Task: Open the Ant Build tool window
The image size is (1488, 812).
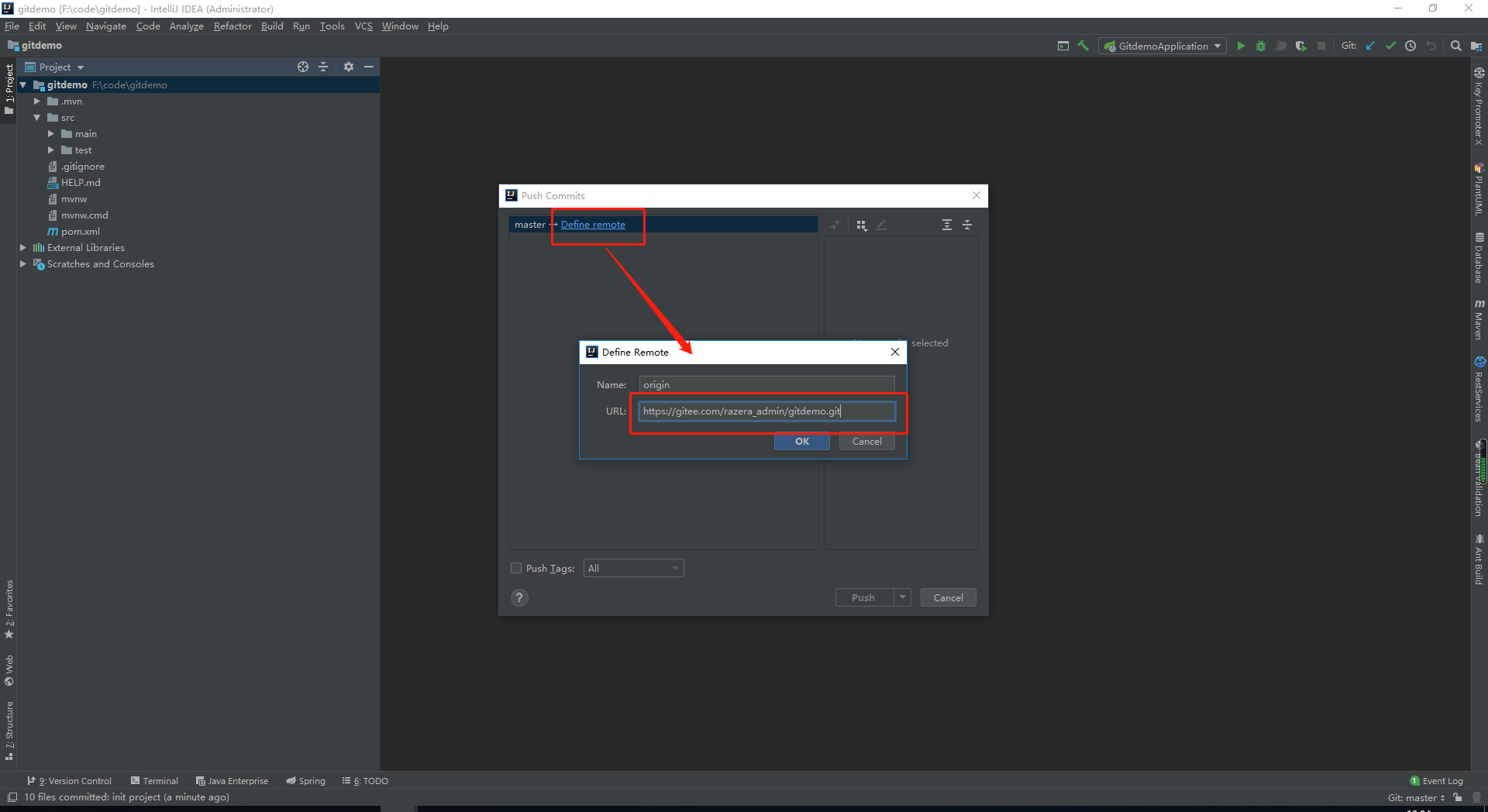Action: coord(1479,559)
